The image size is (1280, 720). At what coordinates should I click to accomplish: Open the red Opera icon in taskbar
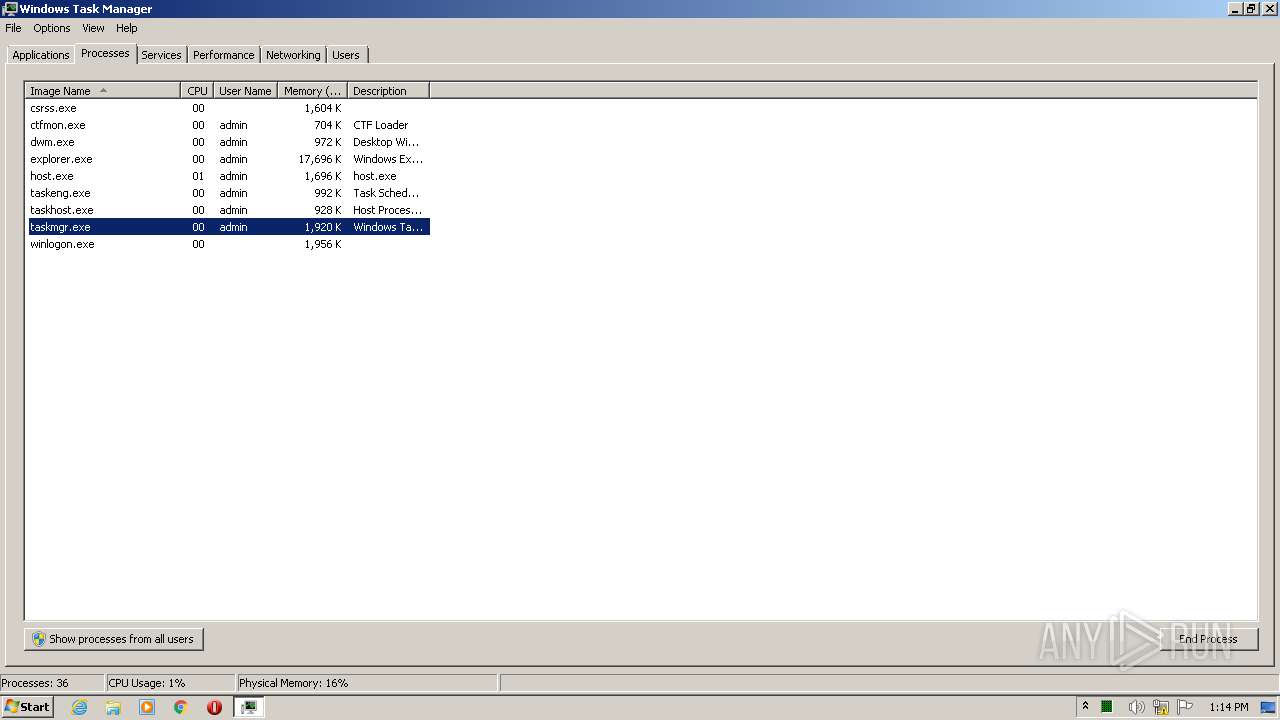coord(214,707)
